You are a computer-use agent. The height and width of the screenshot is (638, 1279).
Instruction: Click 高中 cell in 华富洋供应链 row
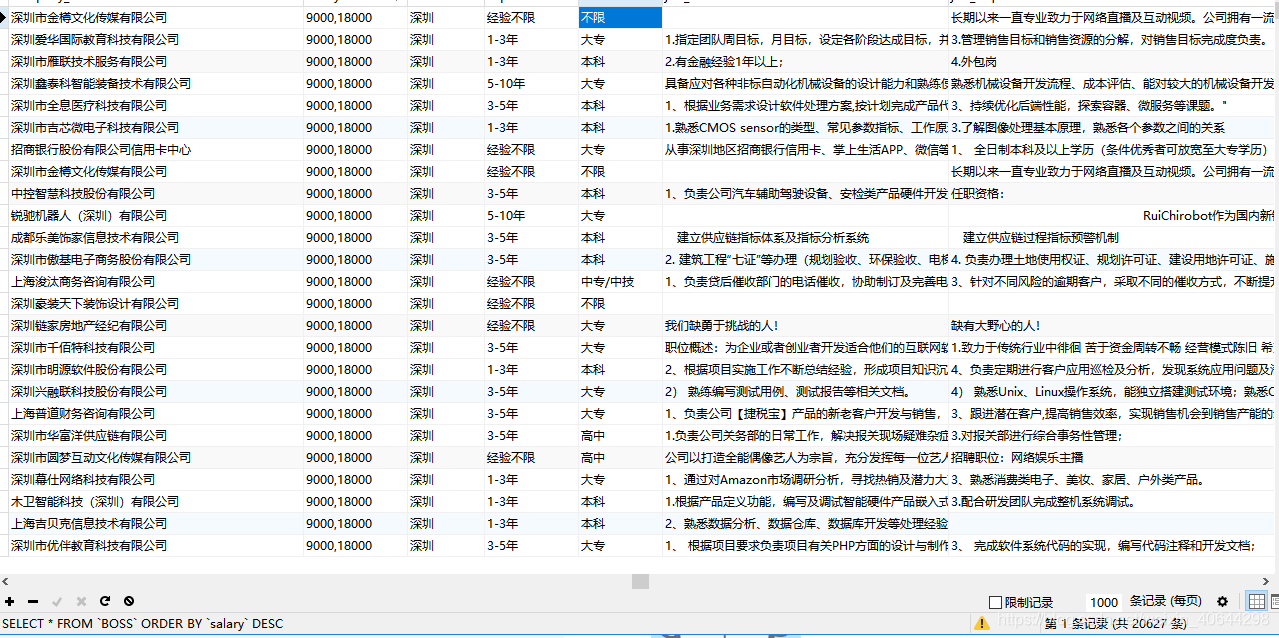620,435
